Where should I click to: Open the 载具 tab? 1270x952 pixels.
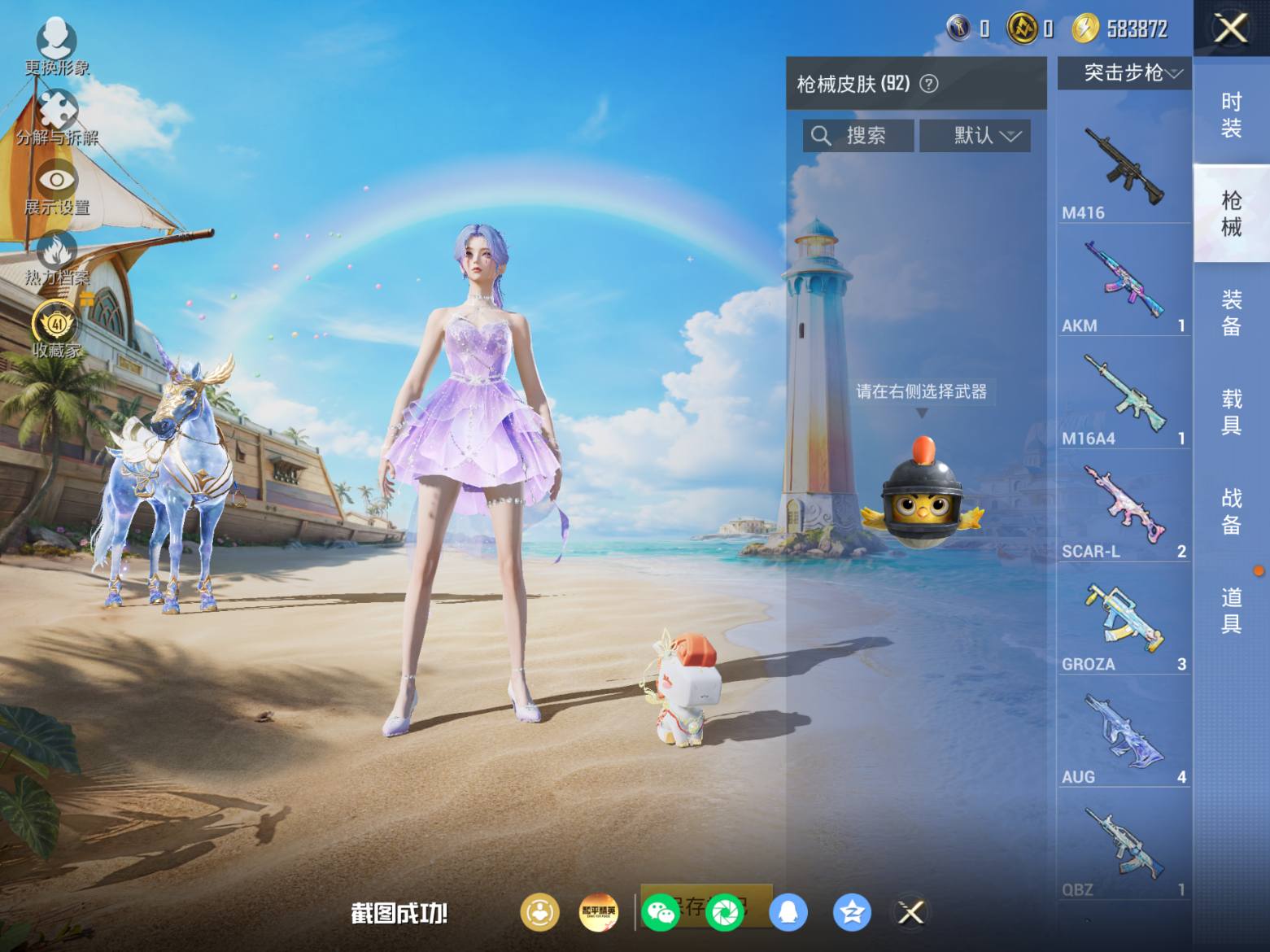1232,412
